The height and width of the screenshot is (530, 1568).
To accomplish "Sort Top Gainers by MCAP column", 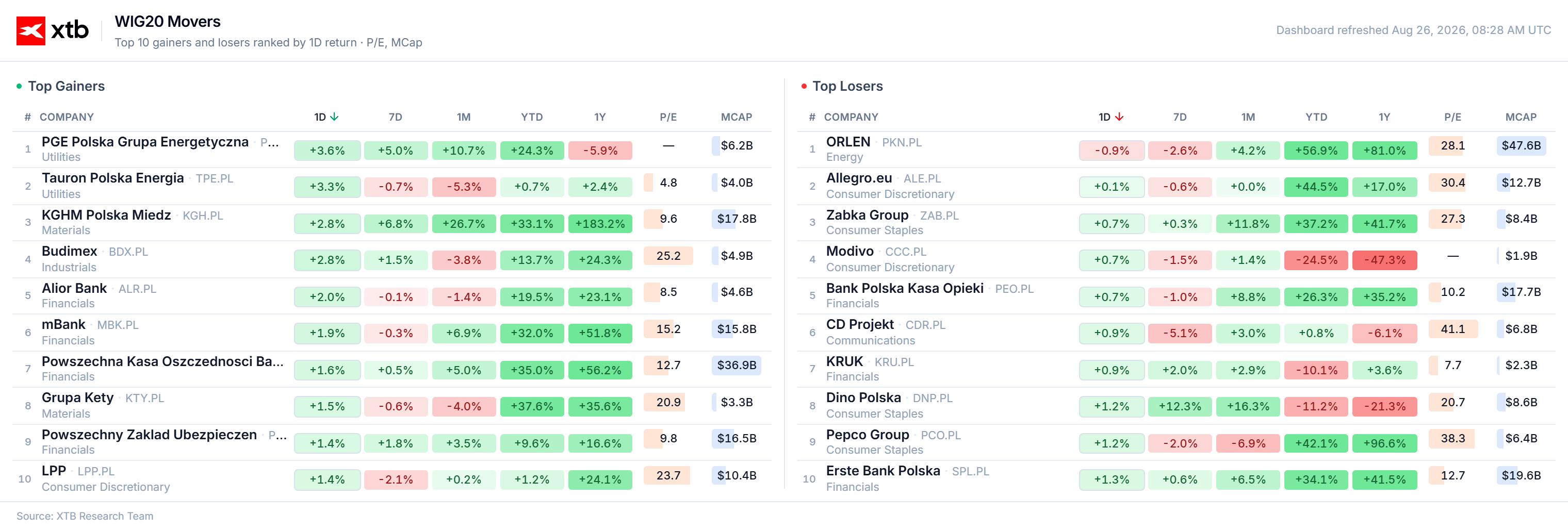I will coord(737,117).
